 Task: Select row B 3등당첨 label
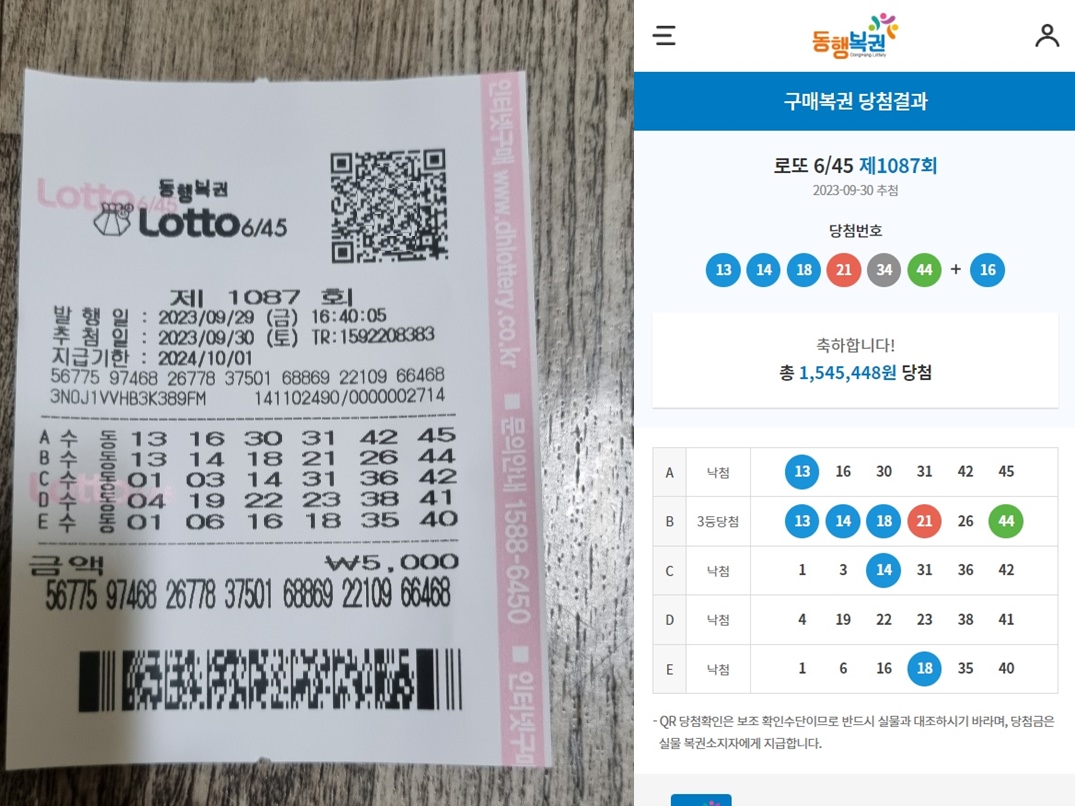(718, 522)
